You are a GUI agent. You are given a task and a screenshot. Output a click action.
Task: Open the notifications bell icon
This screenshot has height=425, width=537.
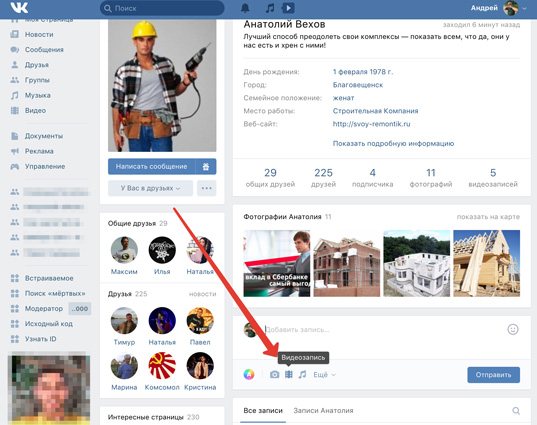[x=245, y=8]
